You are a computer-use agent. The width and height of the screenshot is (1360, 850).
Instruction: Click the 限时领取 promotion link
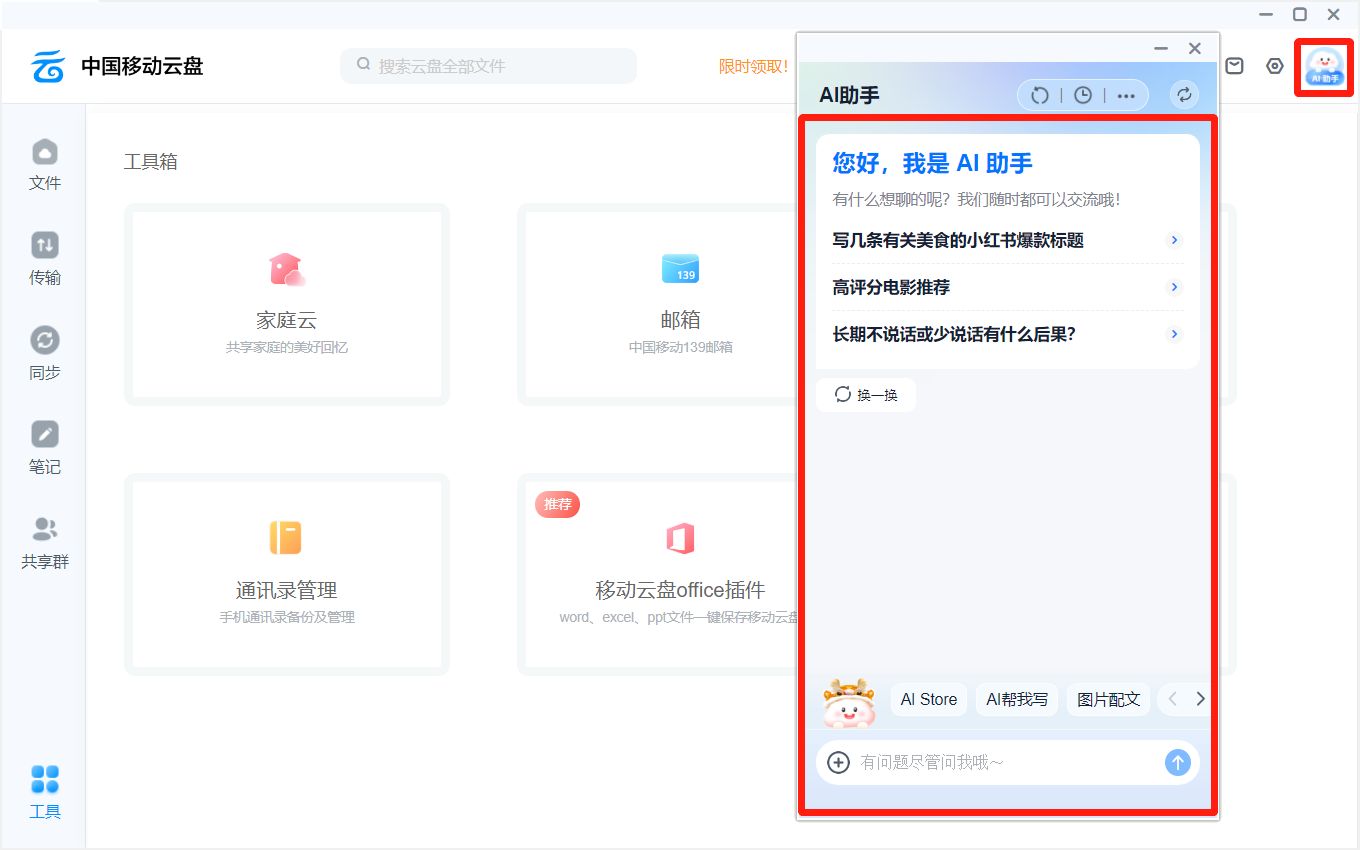(x=753, y=66)
